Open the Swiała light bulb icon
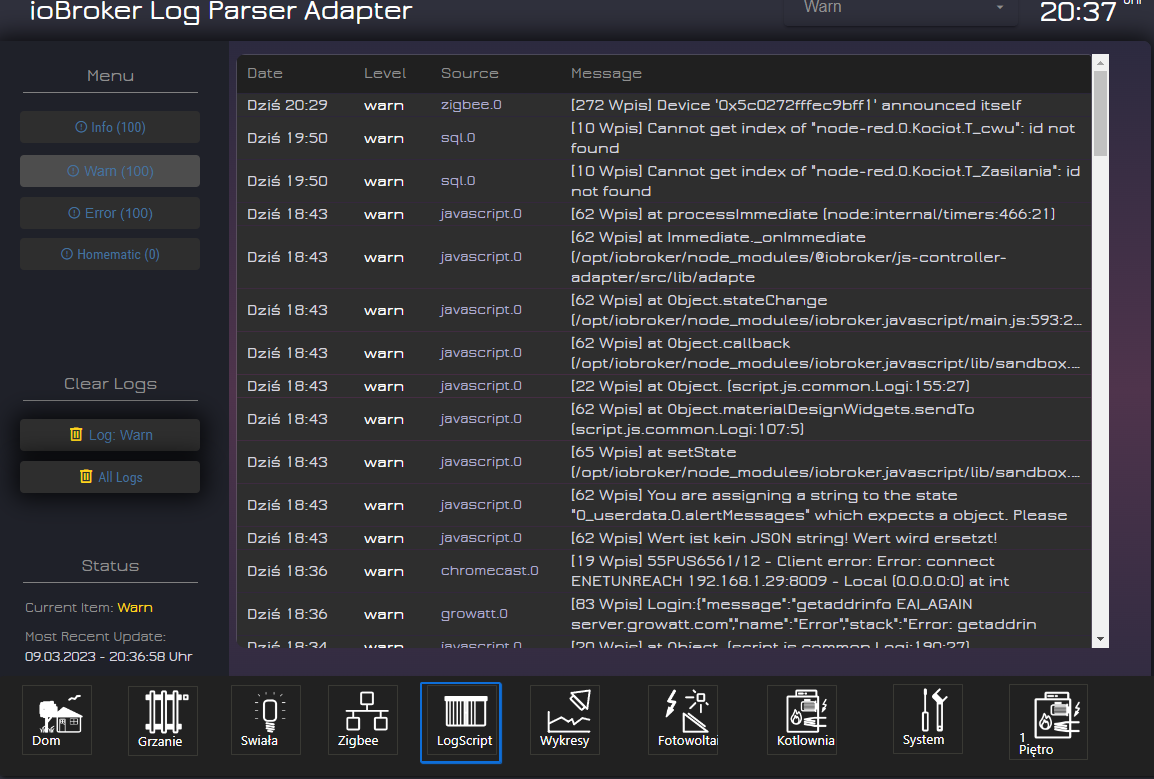The width and height of the screenshot is (1154, 779). tap(266, 719)
